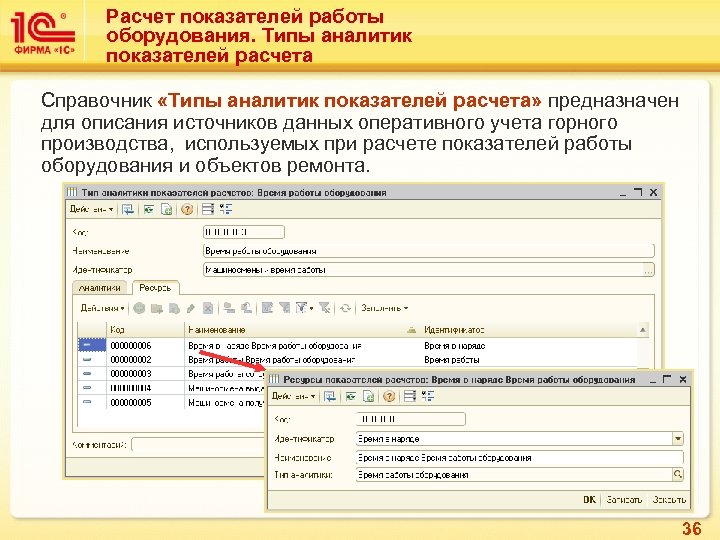Sort by the Наименование column header

pyautogui.click(x=302, y=330)
